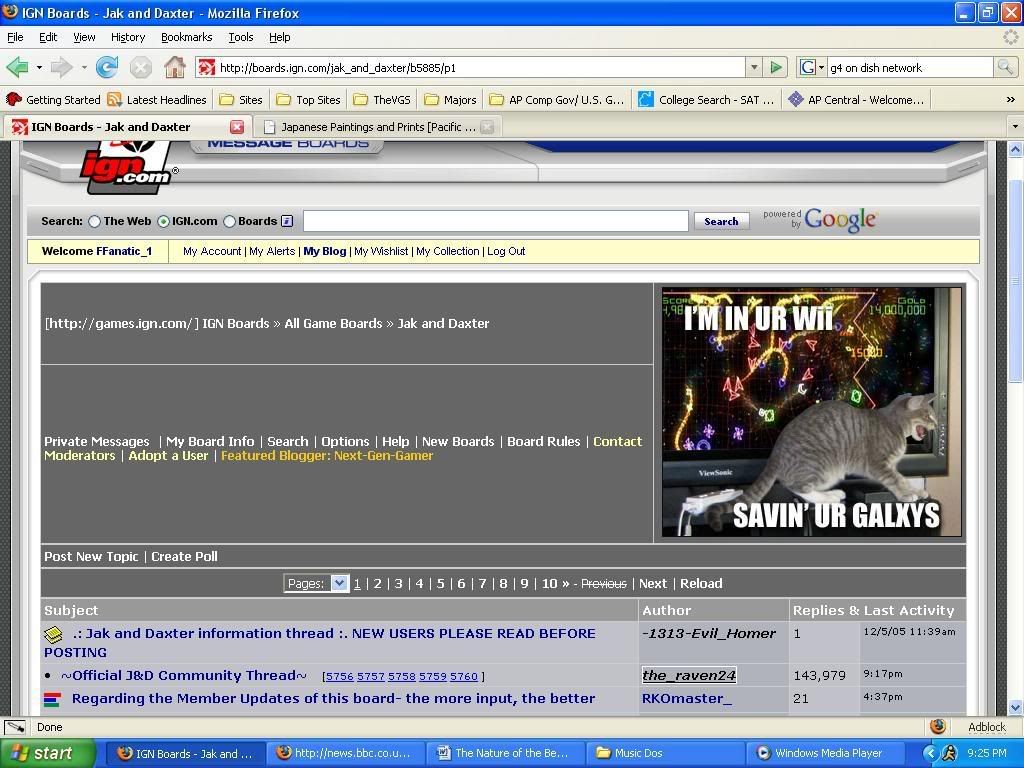The image size is (1024, 768).
Task: Open the search engine selector dropdown
Action: tap(812, 67)
